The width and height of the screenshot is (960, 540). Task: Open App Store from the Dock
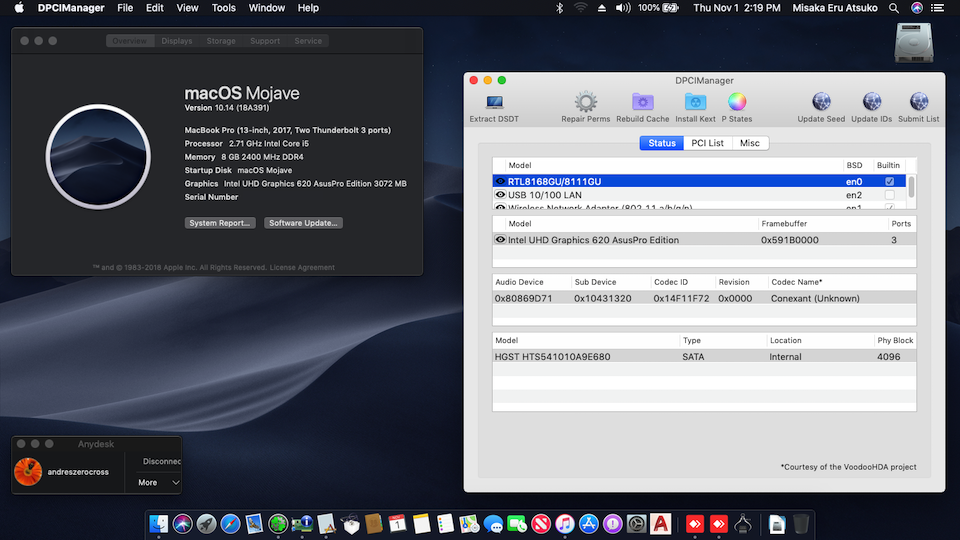coord(588,524)
